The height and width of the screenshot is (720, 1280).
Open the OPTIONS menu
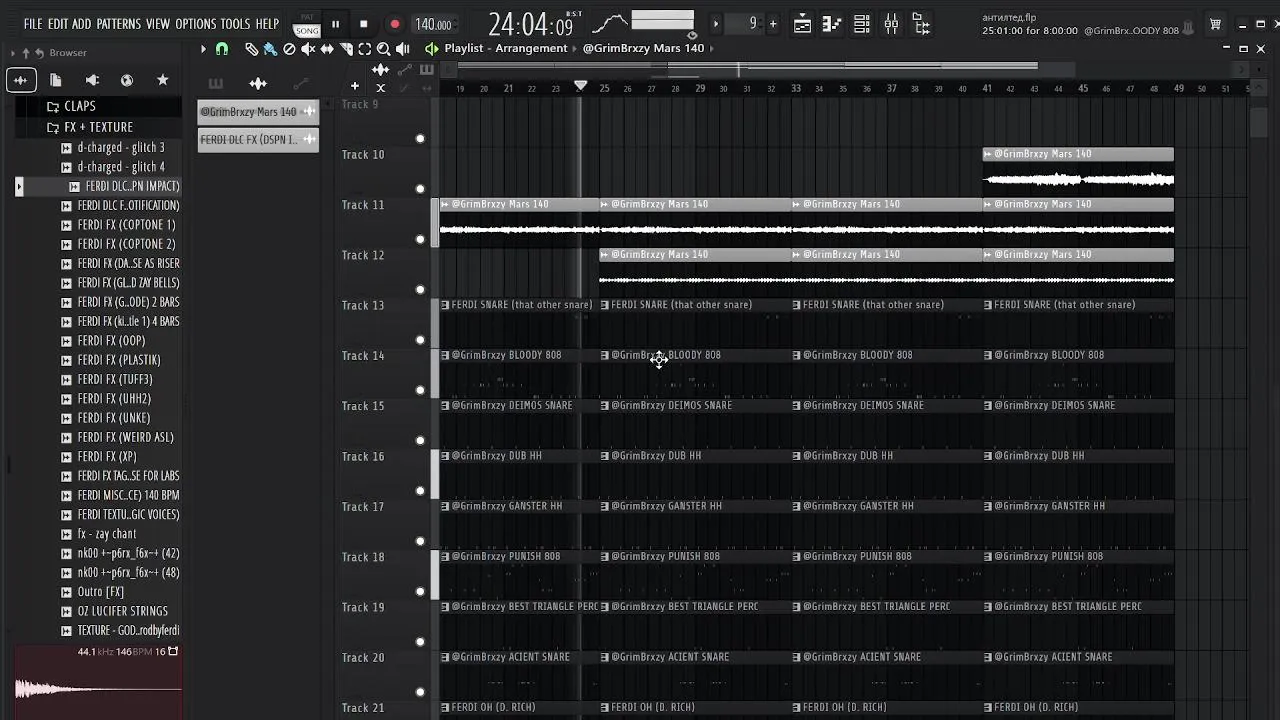point(196,24)
